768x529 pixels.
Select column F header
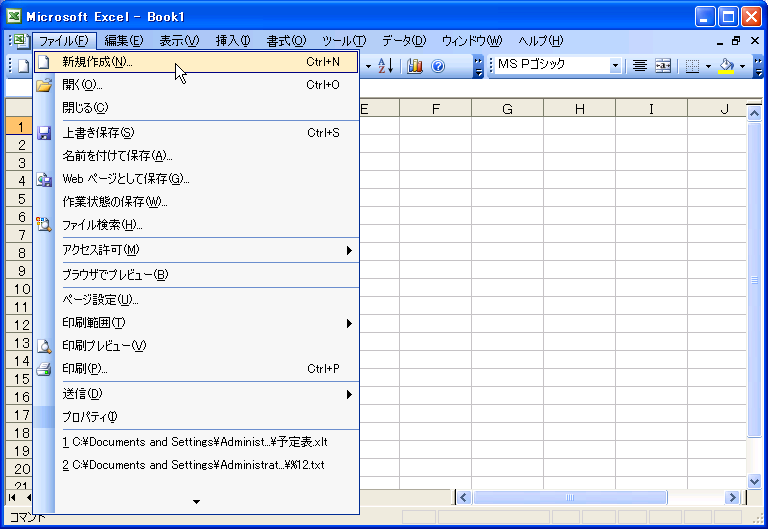(x=435, y=109)
